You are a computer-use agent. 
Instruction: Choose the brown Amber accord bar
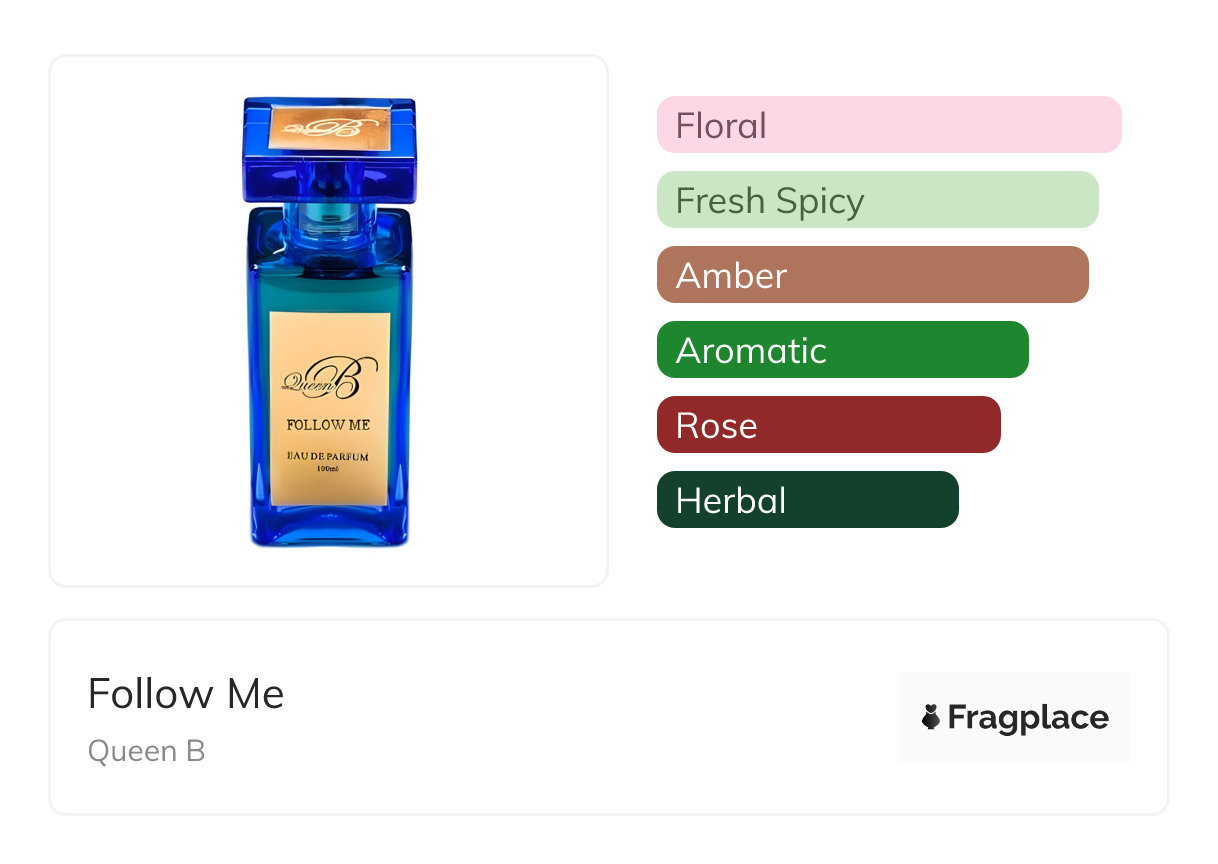(872, 275)
